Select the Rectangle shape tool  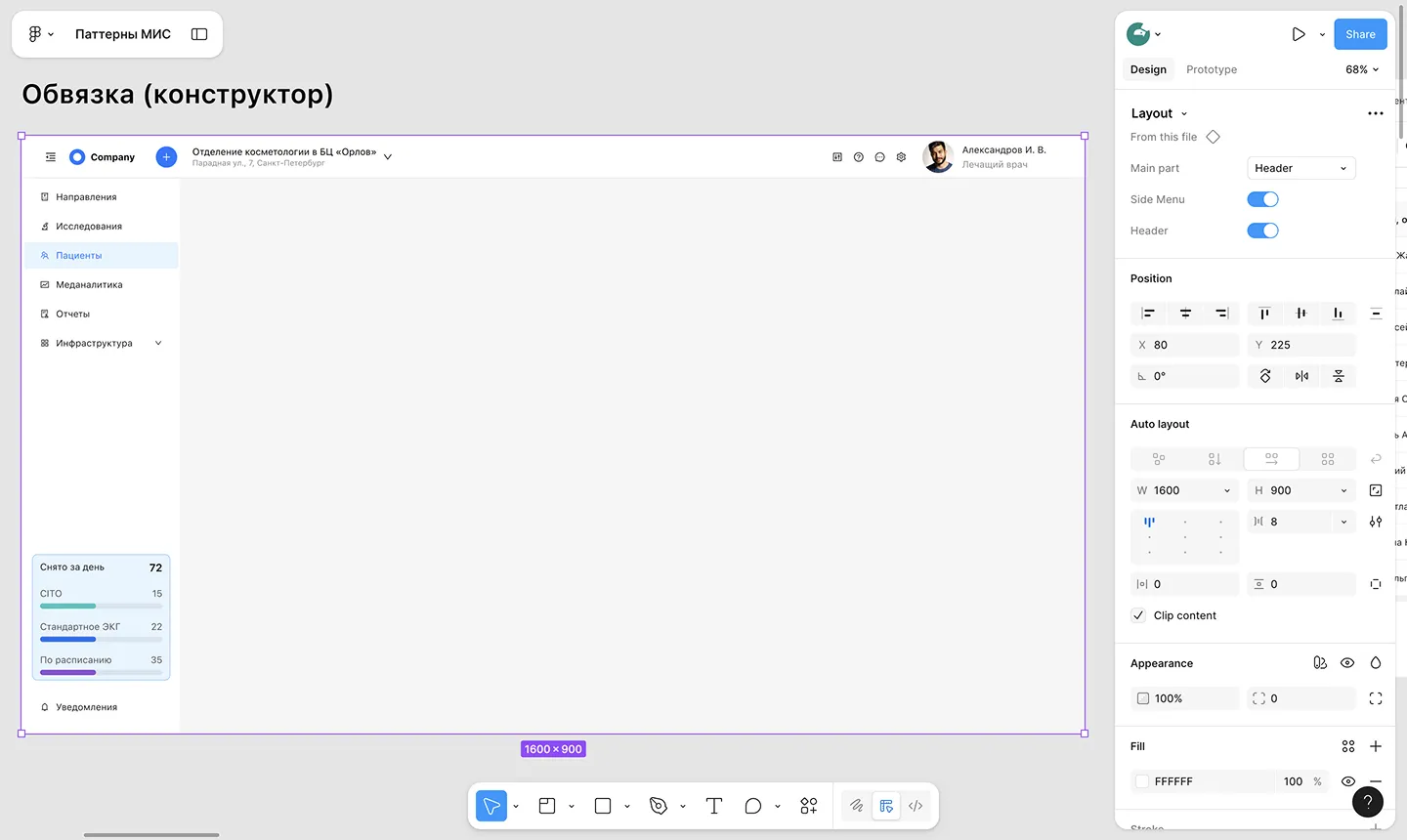pos(603,806)
